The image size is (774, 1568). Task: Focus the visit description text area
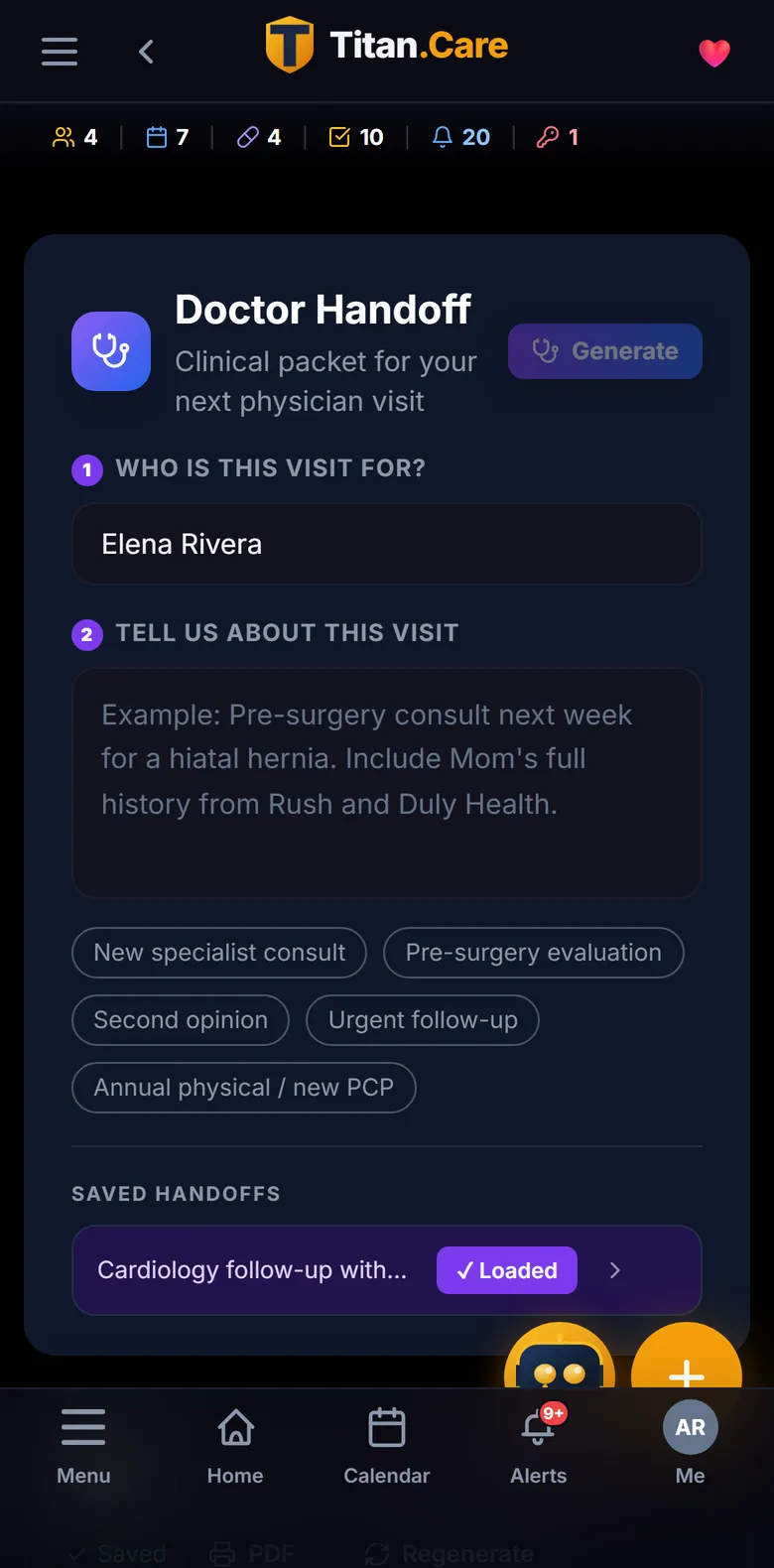[387, 783]
